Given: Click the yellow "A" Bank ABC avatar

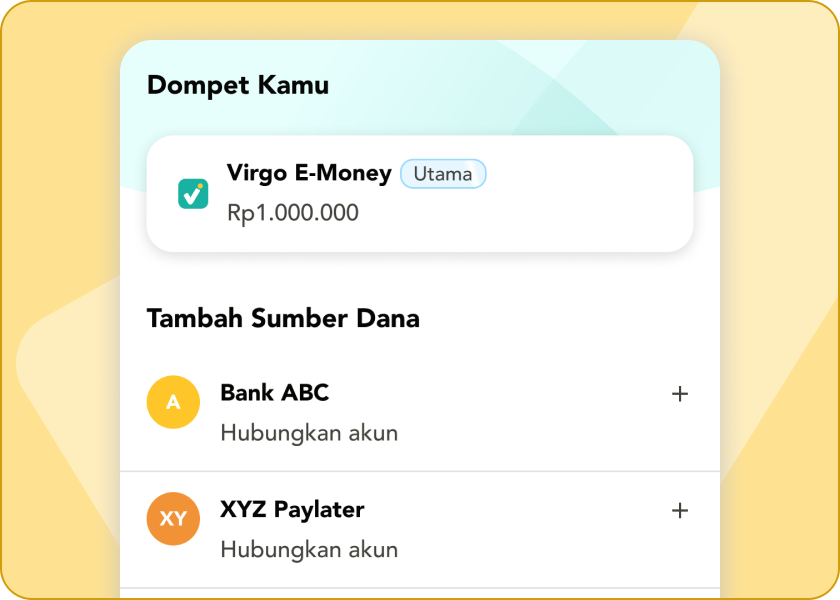Looking at the screenshot, I should click(173, 402).
